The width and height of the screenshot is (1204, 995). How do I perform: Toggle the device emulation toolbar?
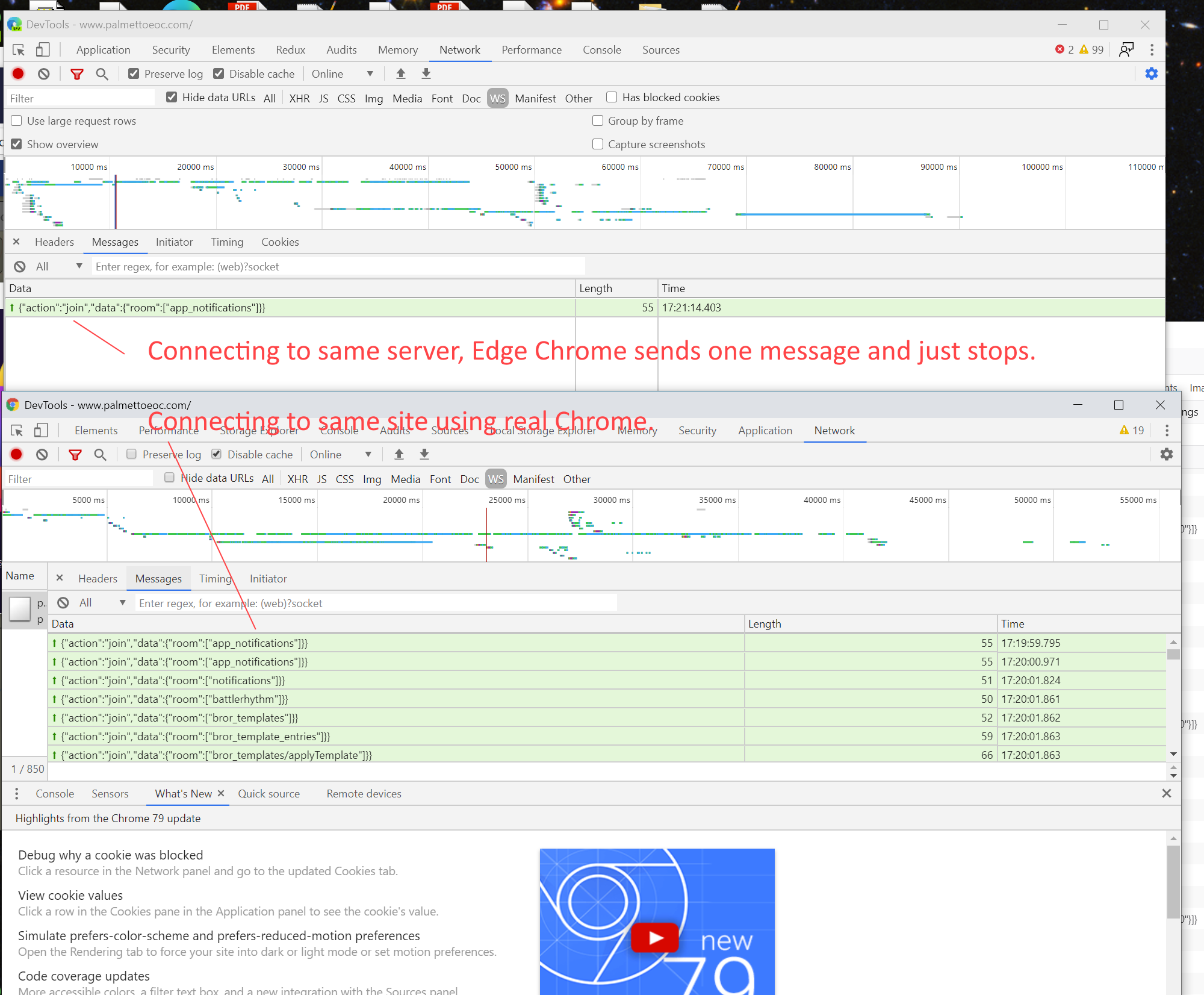[x=42, y=49]
